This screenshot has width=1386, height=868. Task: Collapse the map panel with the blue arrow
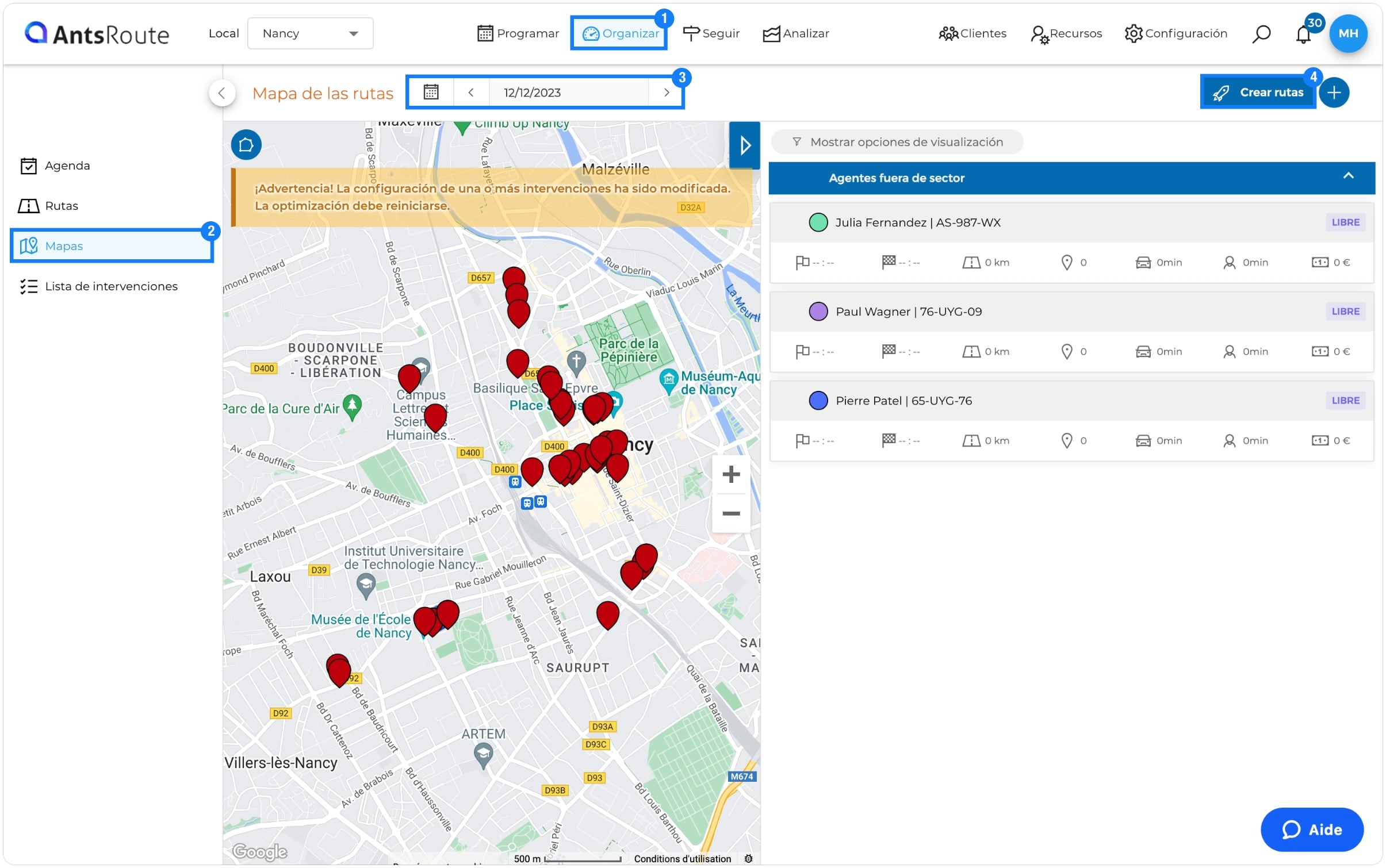[x=744, y=145]
